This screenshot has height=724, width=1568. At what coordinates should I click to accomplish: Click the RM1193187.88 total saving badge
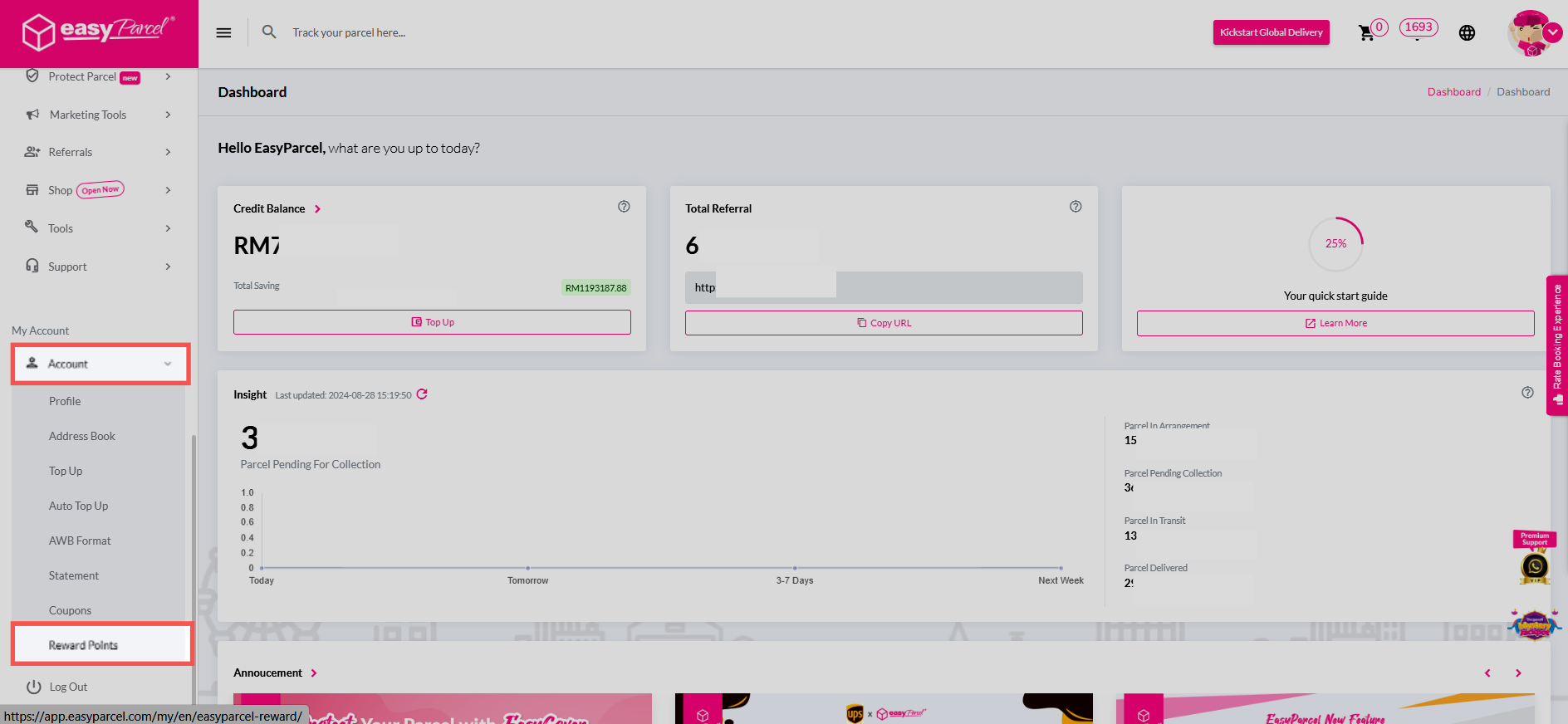pos(596,288)
